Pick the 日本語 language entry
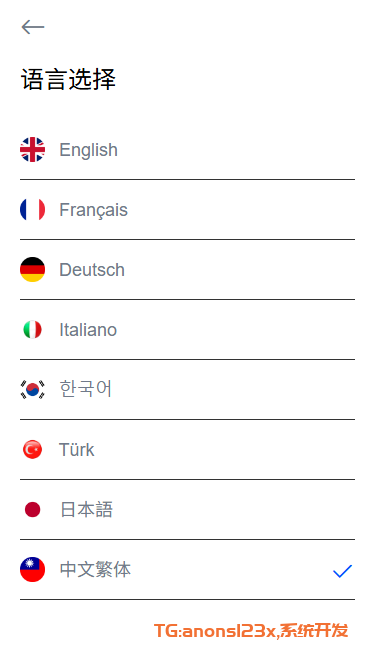 188,510
